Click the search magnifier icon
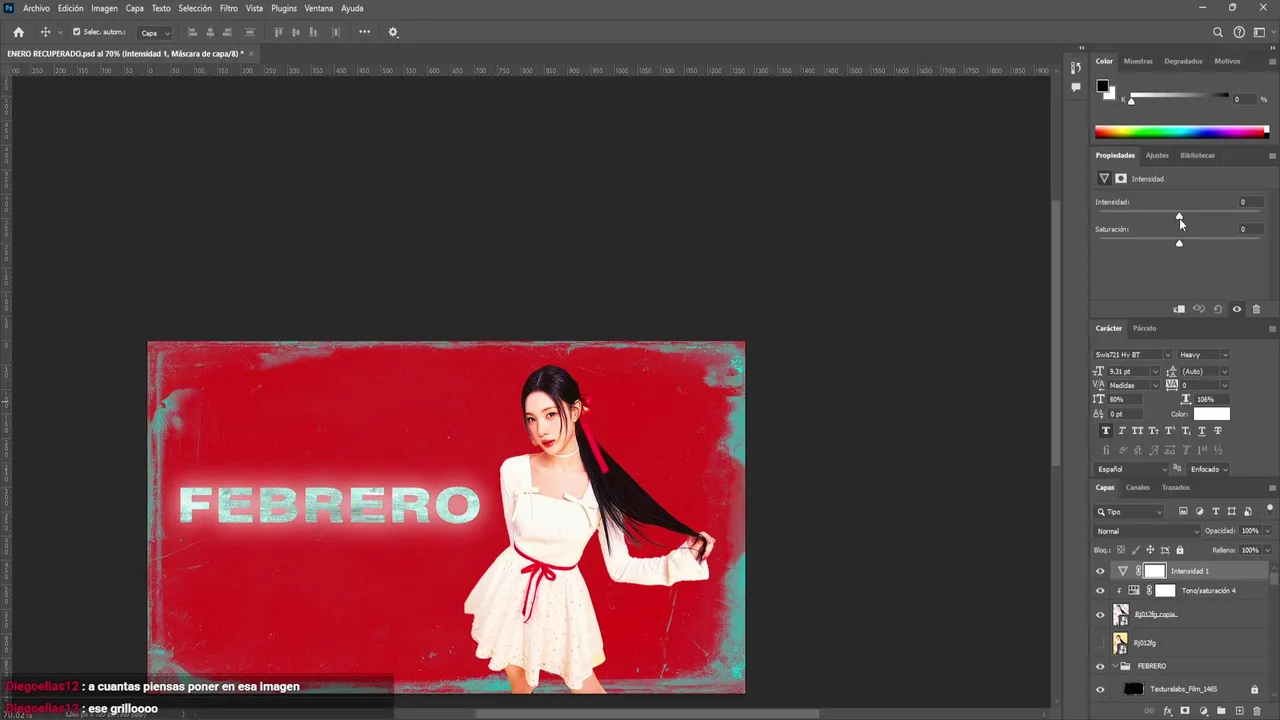Screen dimensions: 1280x720 coord(1218,32)
